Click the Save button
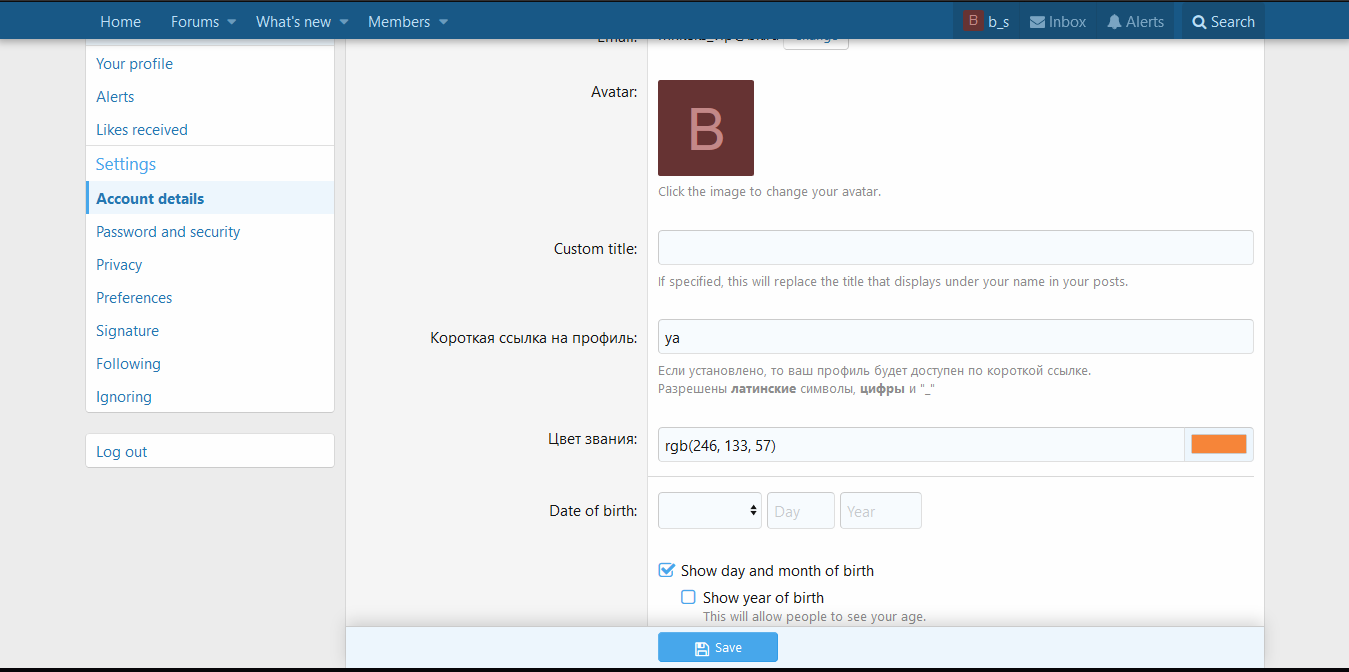Screen dimensions: 1349x672 pos(717,647)
